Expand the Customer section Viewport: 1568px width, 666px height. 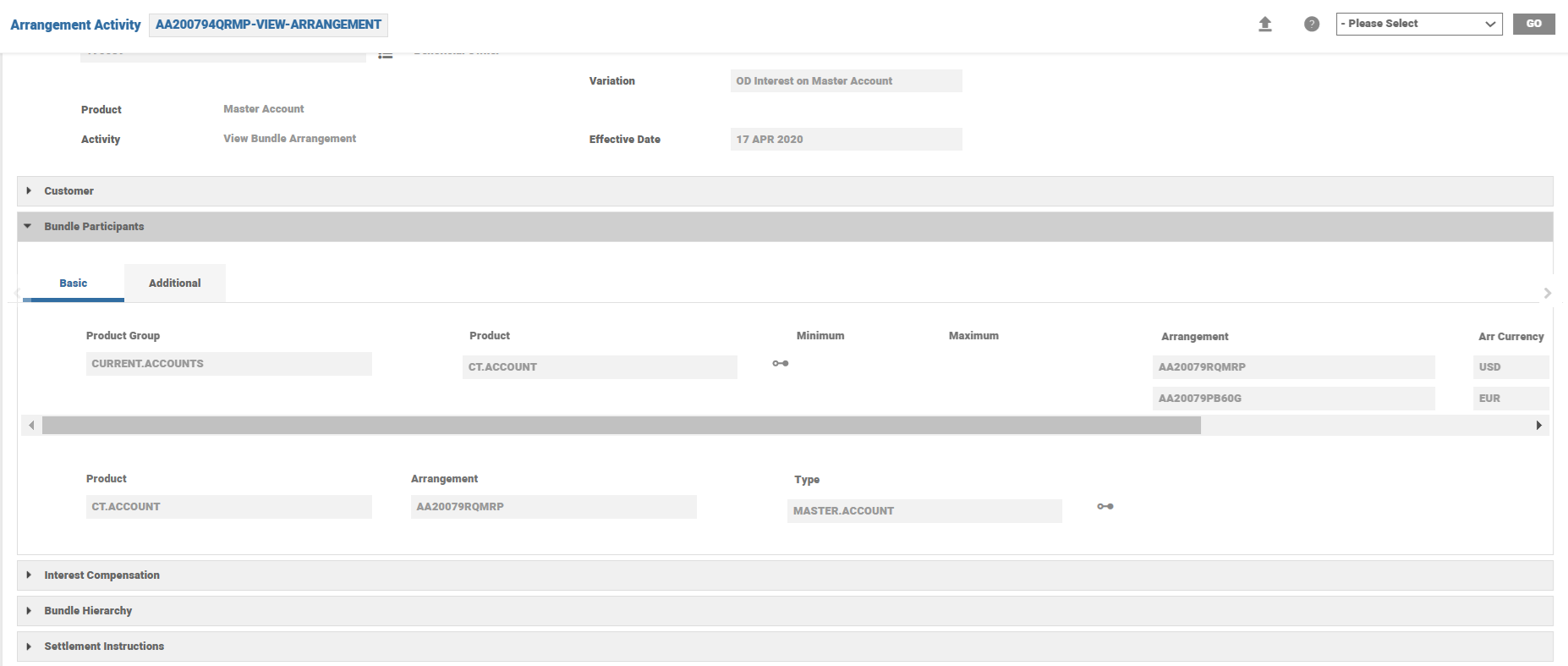tap(69, 191)
